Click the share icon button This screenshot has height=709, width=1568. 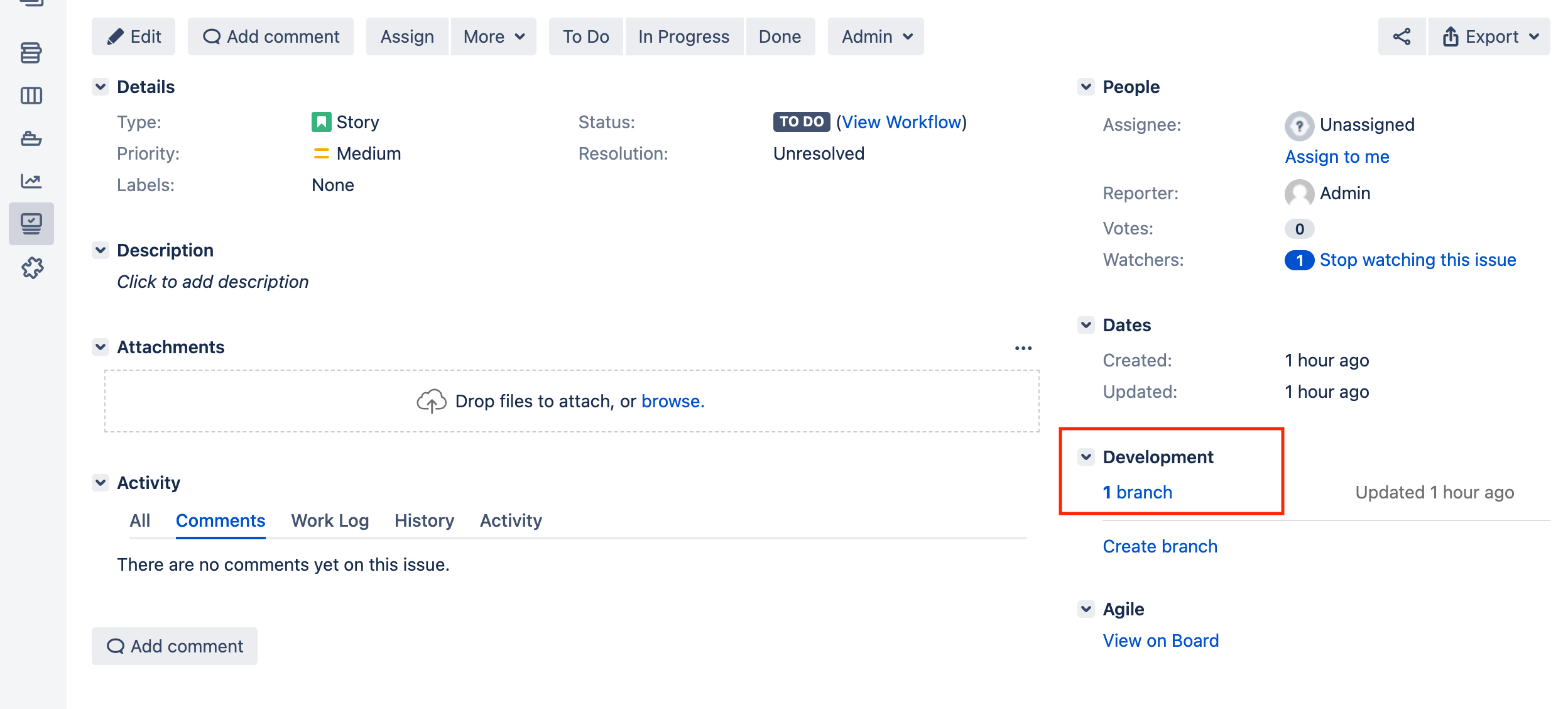(x=1401, y=36)
